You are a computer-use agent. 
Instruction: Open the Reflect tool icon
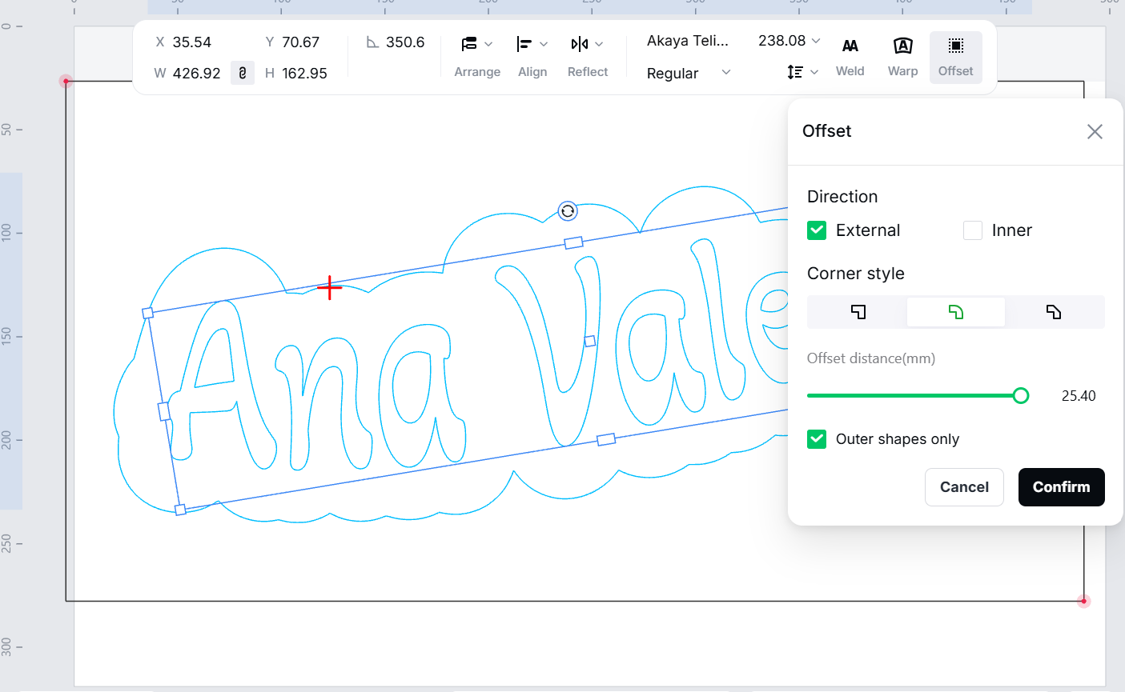point(579,45)
